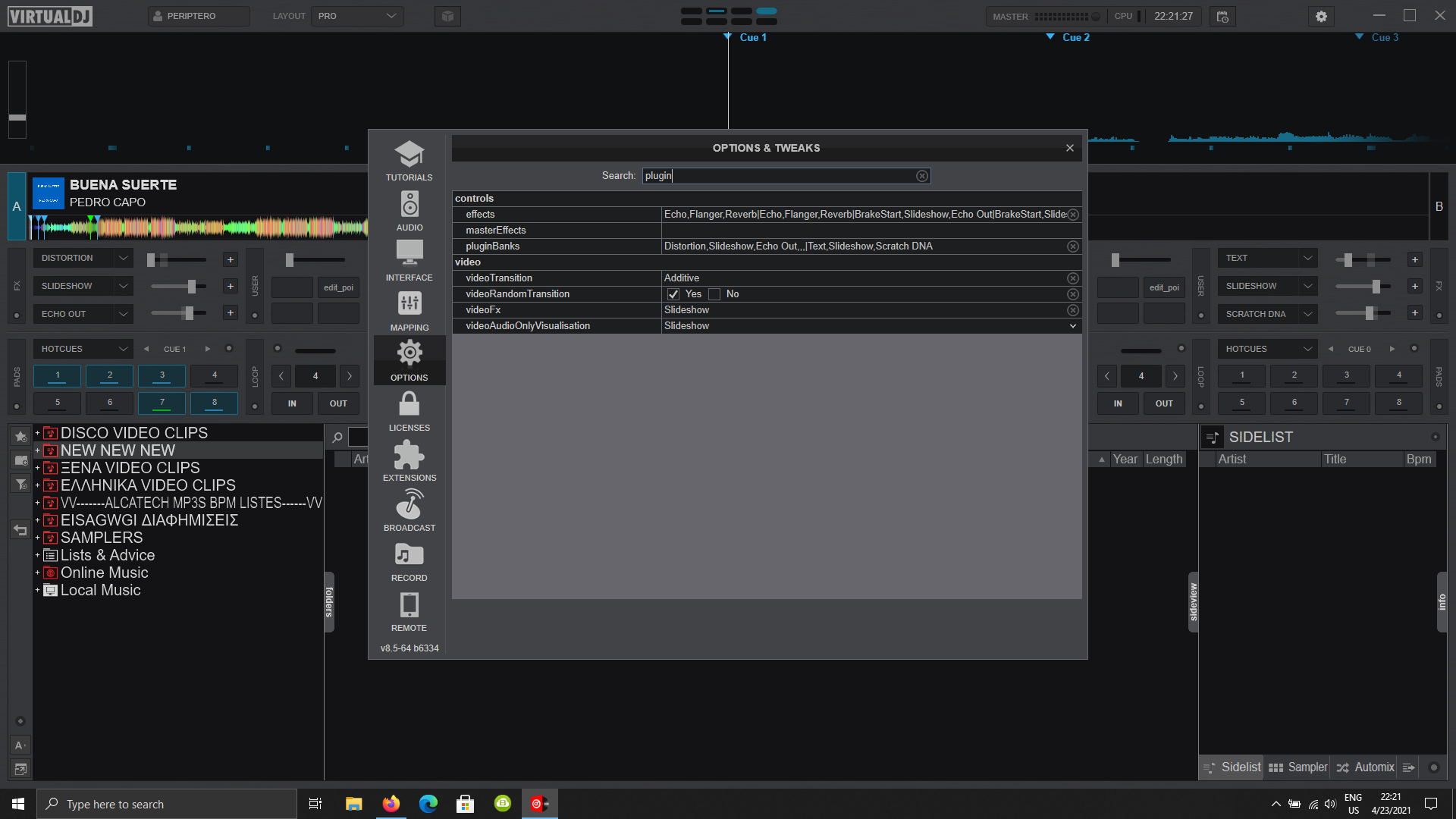Viewport: 1456px width, 819px height.
Task: Switch to the Sampler tab
Action: (1298, 767)
